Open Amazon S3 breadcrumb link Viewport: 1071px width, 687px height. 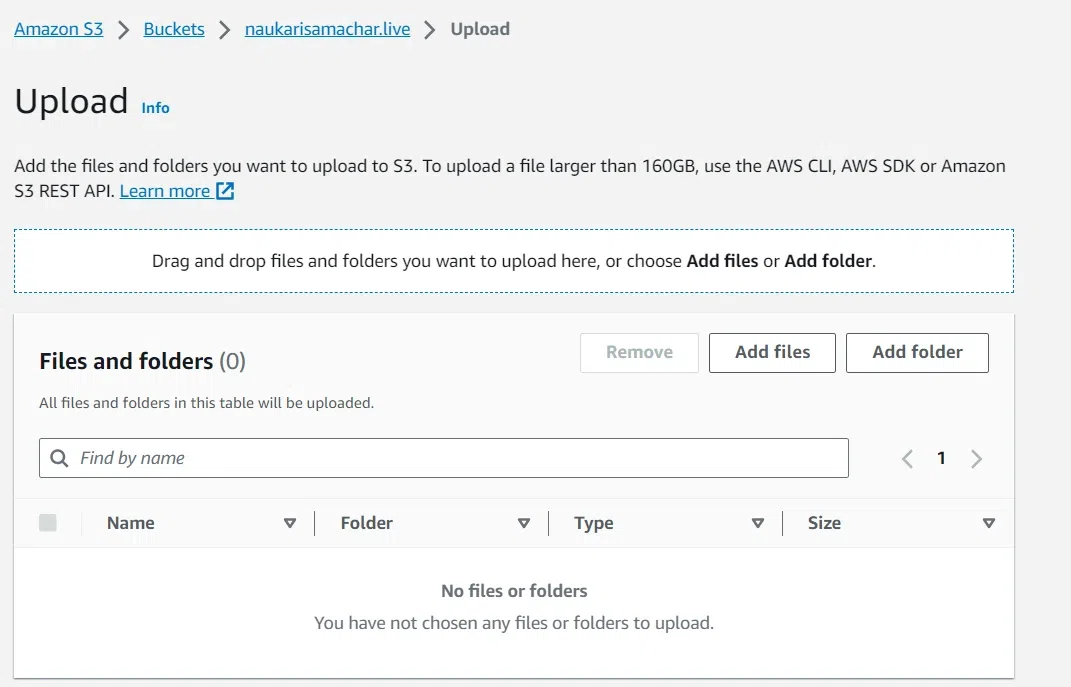pos(59,29)
